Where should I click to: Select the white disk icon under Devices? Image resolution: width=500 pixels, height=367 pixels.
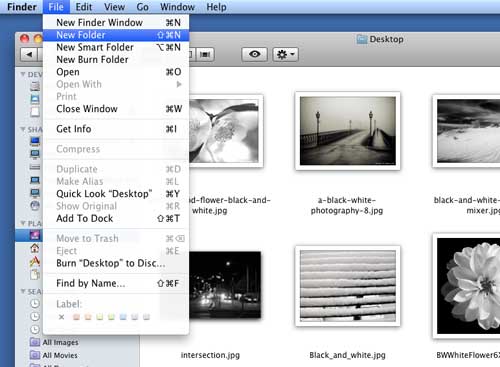tap(35, 112)
